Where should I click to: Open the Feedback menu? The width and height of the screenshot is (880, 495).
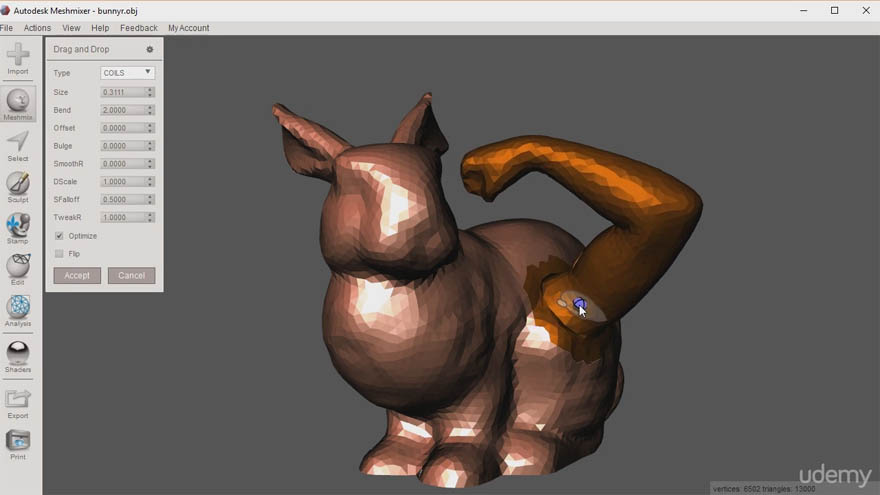139,28
